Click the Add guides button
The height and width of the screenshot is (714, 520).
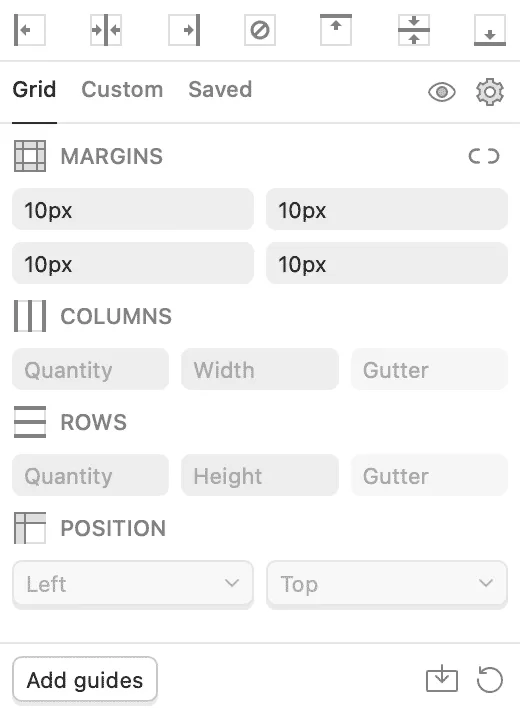[x=85, y=680]
